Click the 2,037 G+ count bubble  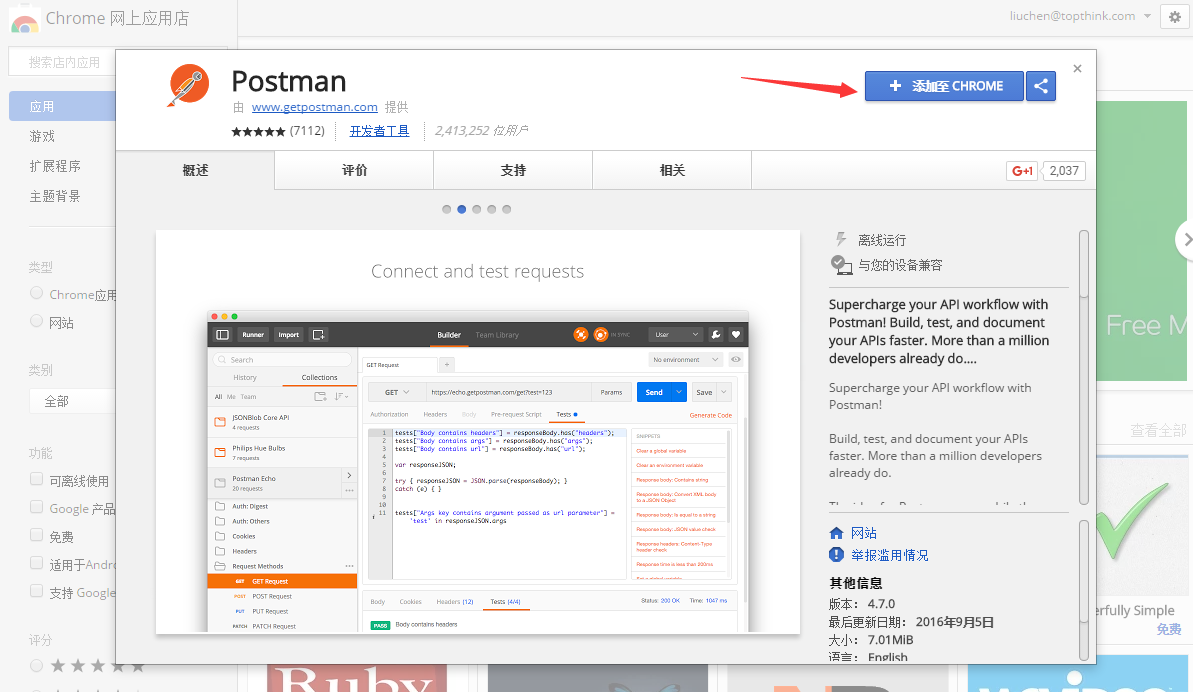pos(1064,170)
